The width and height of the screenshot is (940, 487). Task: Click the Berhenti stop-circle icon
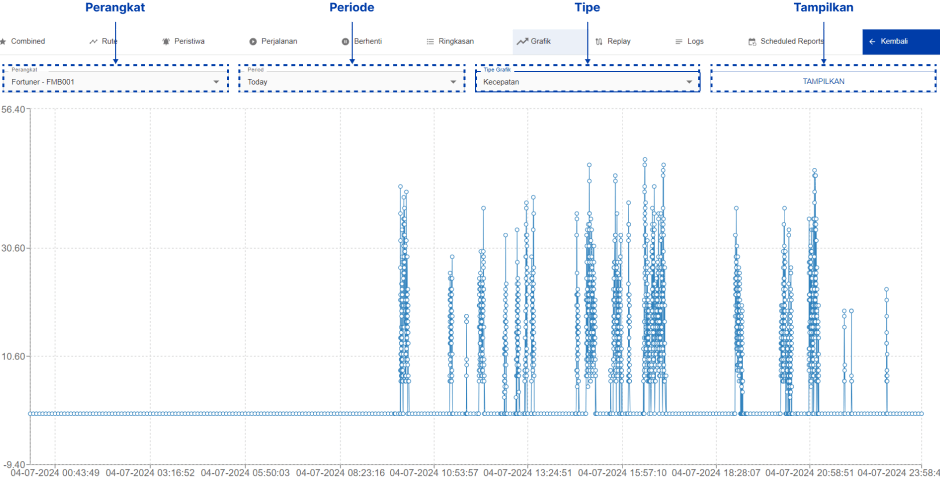[x=345, y=42]
